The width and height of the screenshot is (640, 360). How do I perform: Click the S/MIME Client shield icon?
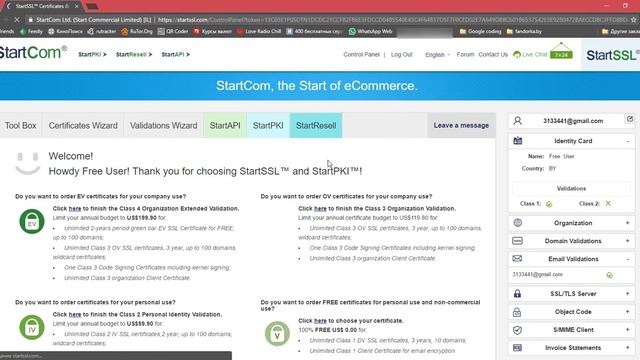click(x=517, y=330)
